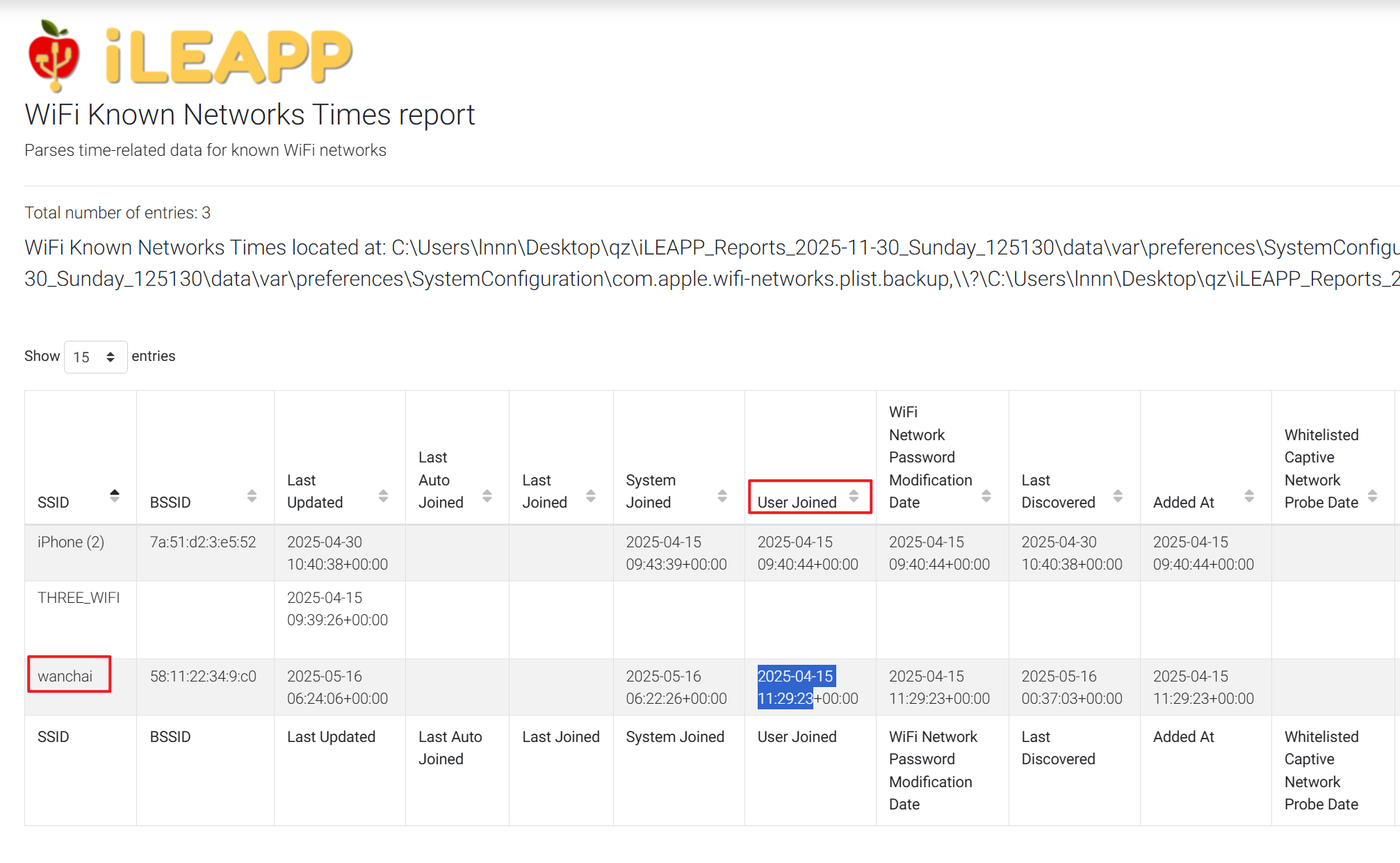Click the wanchai SSID cell
Viewport: 1400px width, 863px height.
point(65,676)
